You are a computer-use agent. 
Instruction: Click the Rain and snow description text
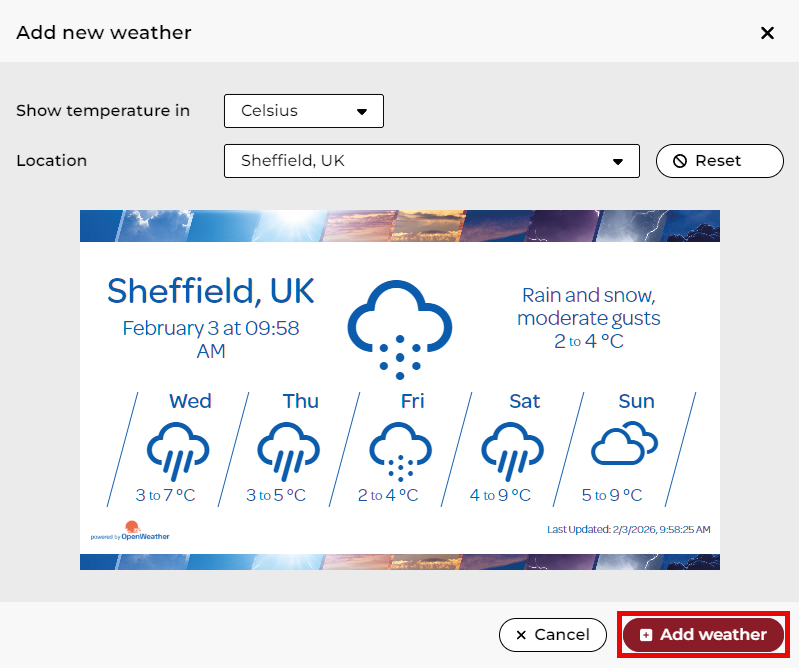pos(588,307)
